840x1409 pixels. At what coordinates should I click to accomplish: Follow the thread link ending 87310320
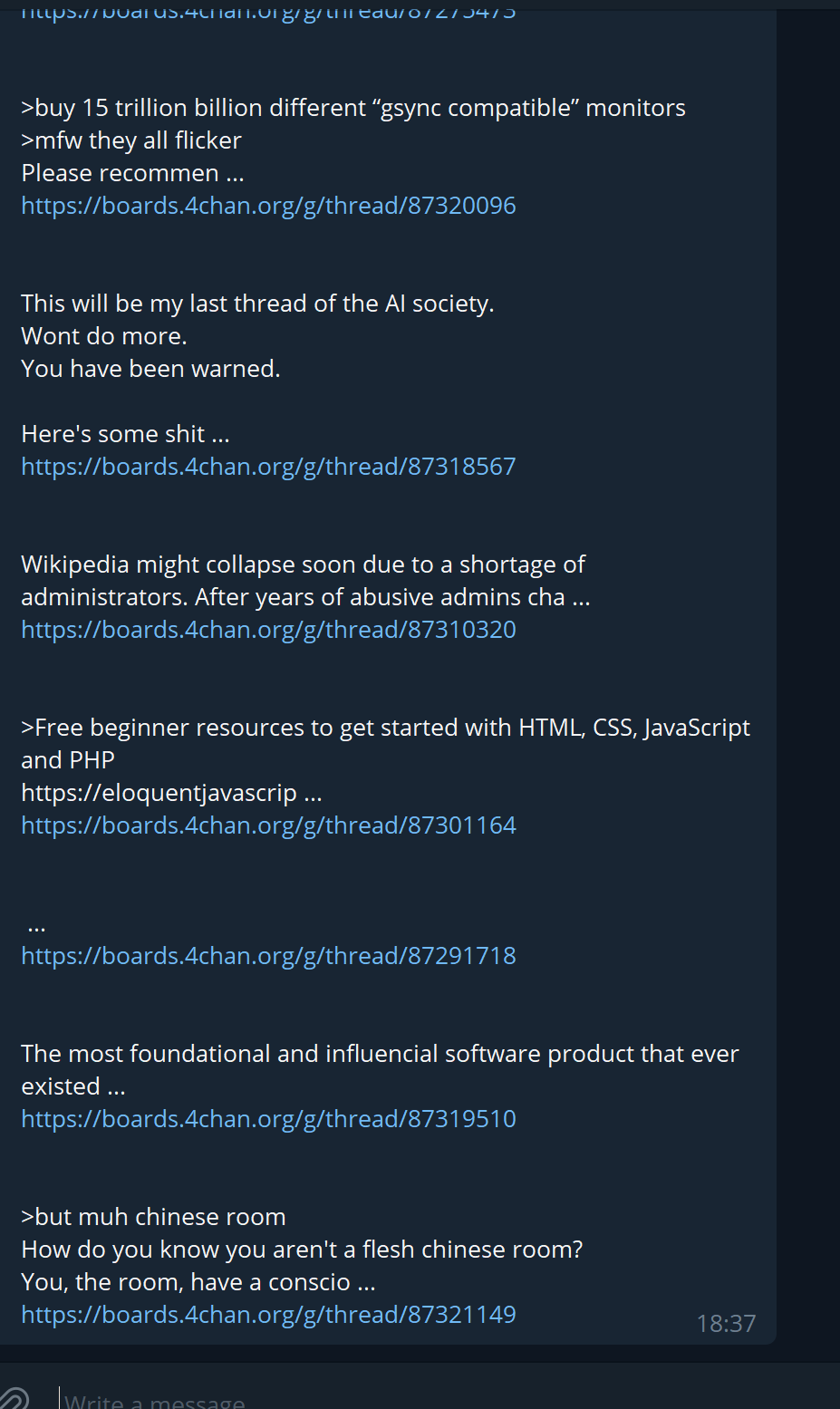(x=268, y=630)
